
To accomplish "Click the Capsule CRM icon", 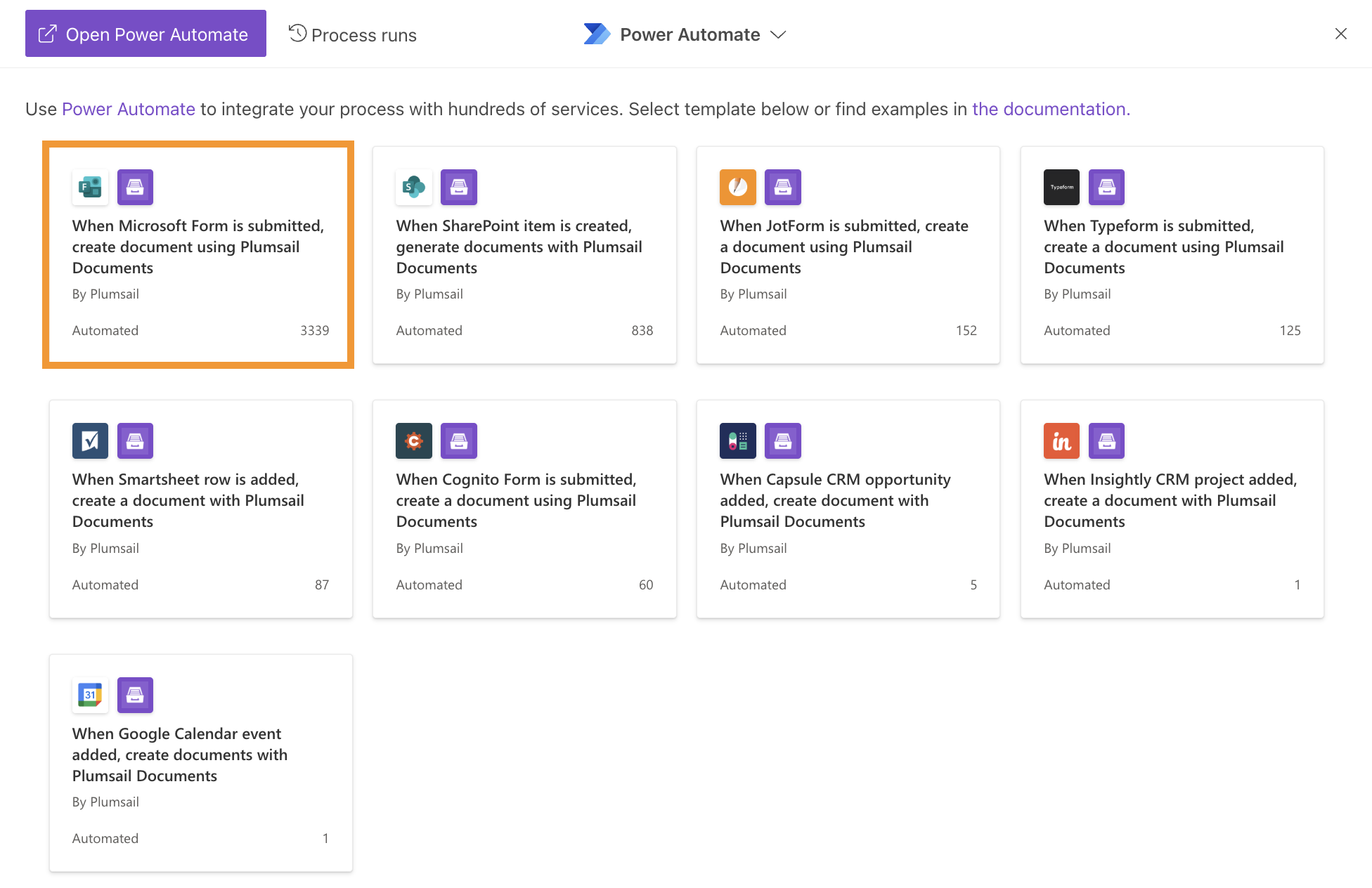I will pyautogui.click(x=738, y=440).
